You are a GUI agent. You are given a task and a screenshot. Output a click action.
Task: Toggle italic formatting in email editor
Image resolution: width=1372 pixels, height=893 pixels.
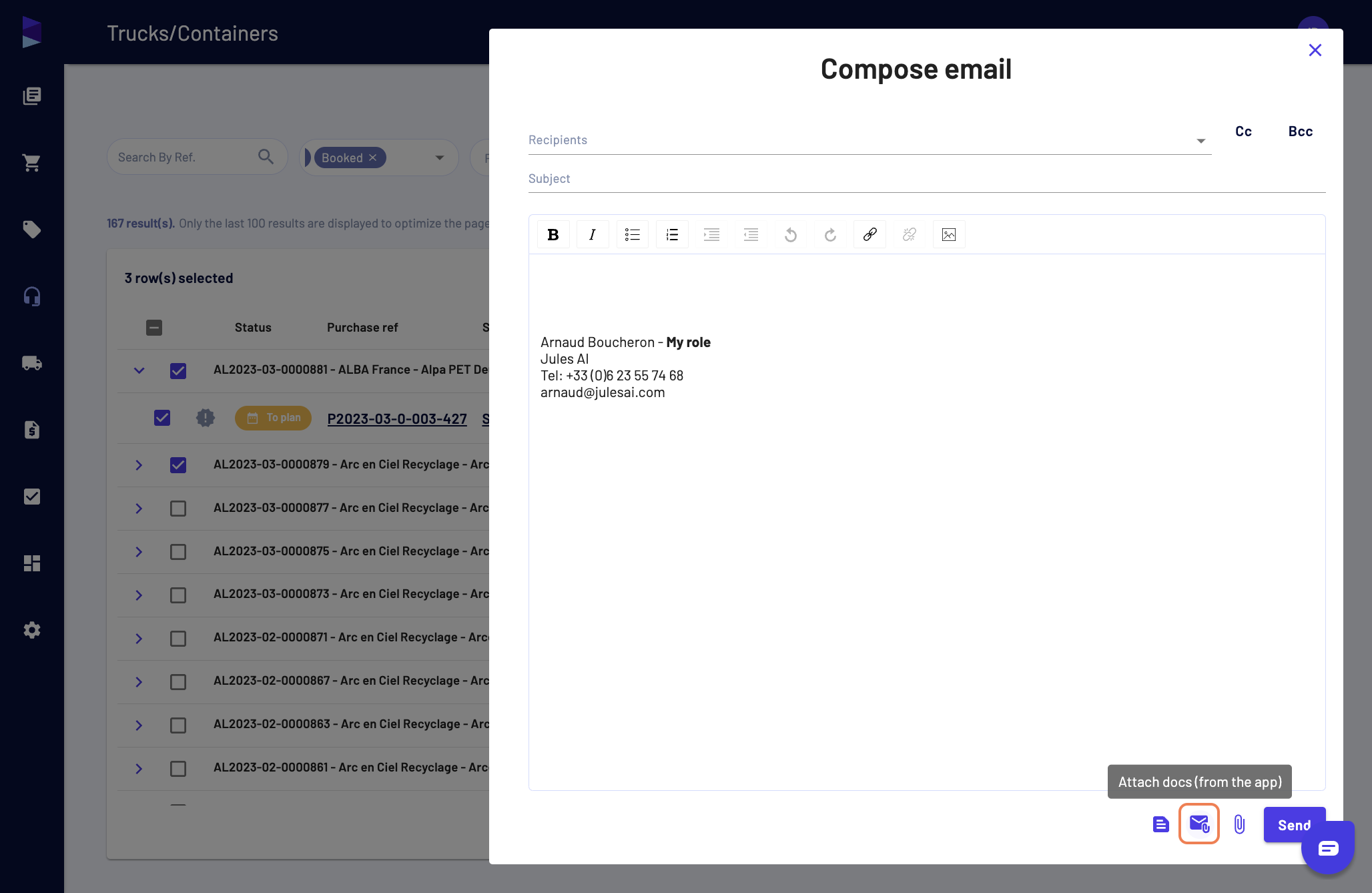tap(593, 234)
